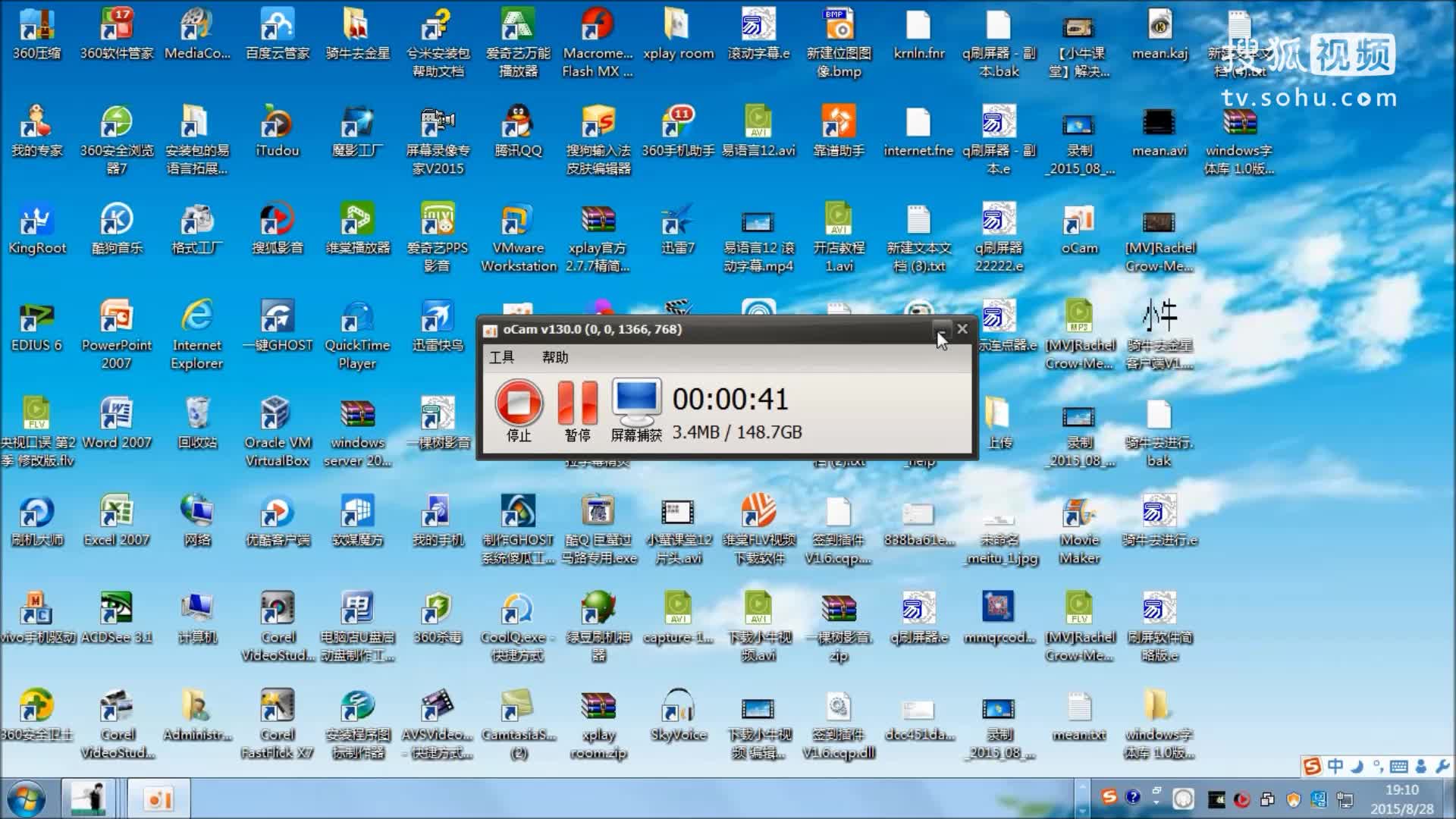Screen dimensions: 1456x819
Task: Open the 360软件管家 desktop icon
Action: (117, 33)
